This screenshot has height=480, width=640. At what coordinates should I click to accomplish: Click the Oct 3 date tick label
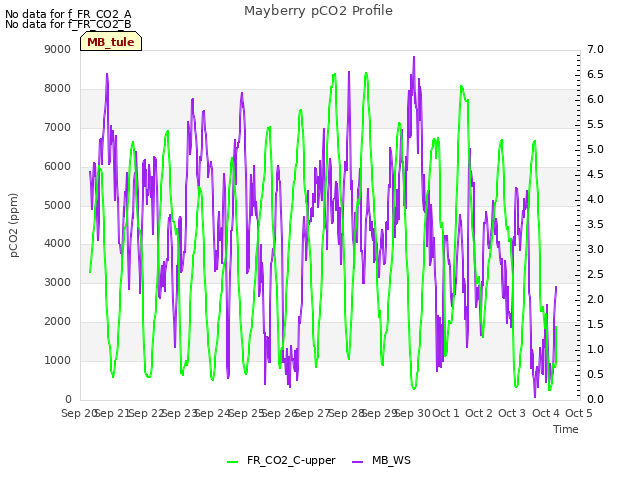tap(512, 413)
